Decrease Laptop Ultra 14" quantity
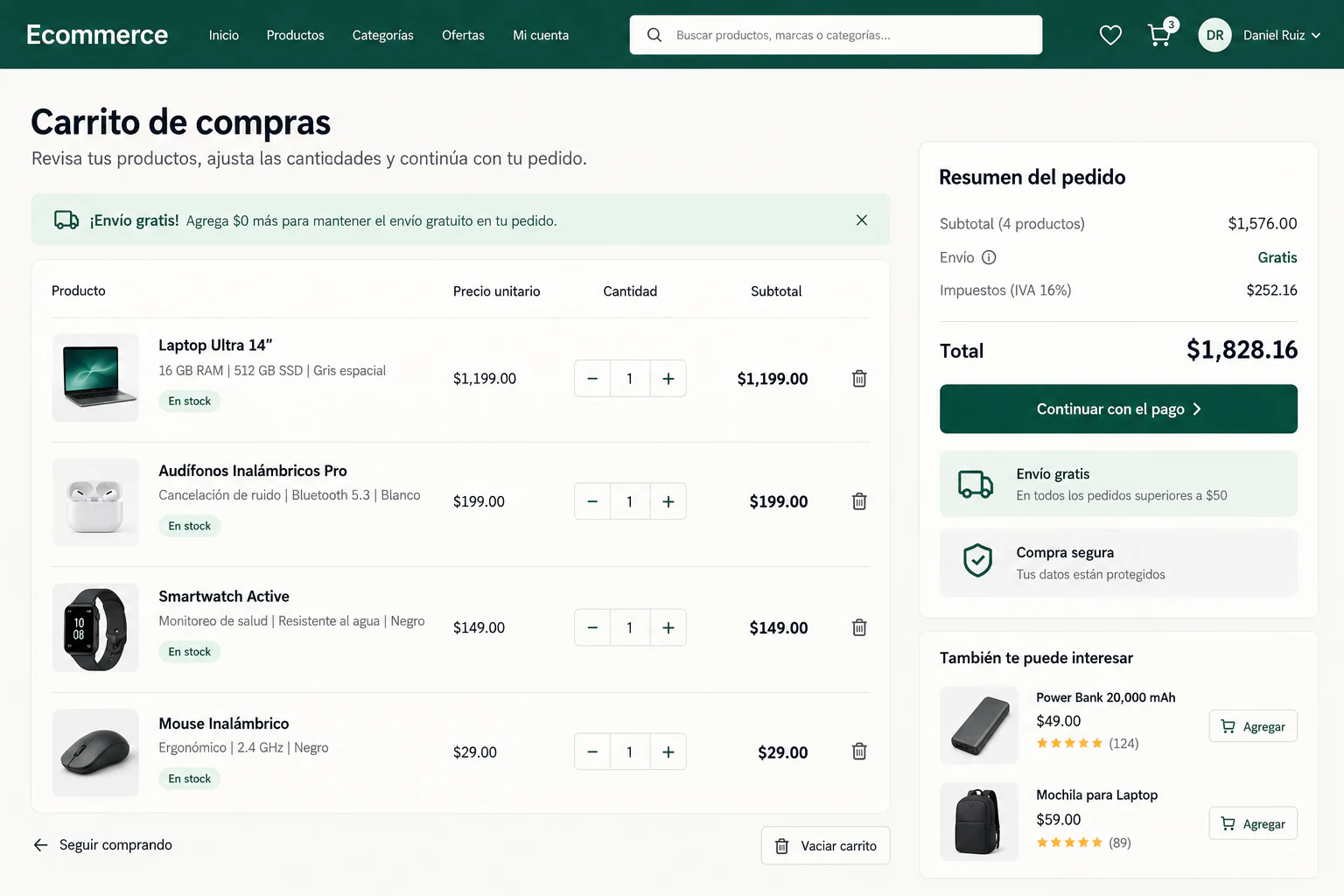The width and height of the screenshot is (1344, 896). tap(592, 379)
